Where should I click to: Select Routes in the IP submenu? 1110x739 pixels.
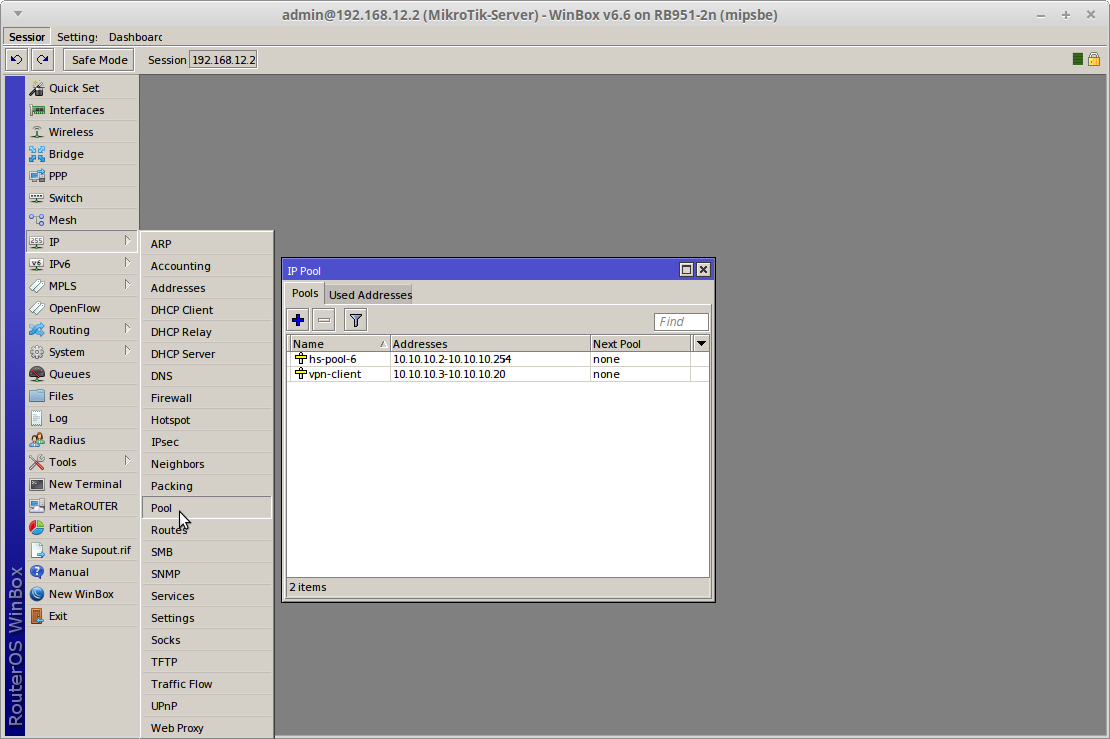click(207, 529)
